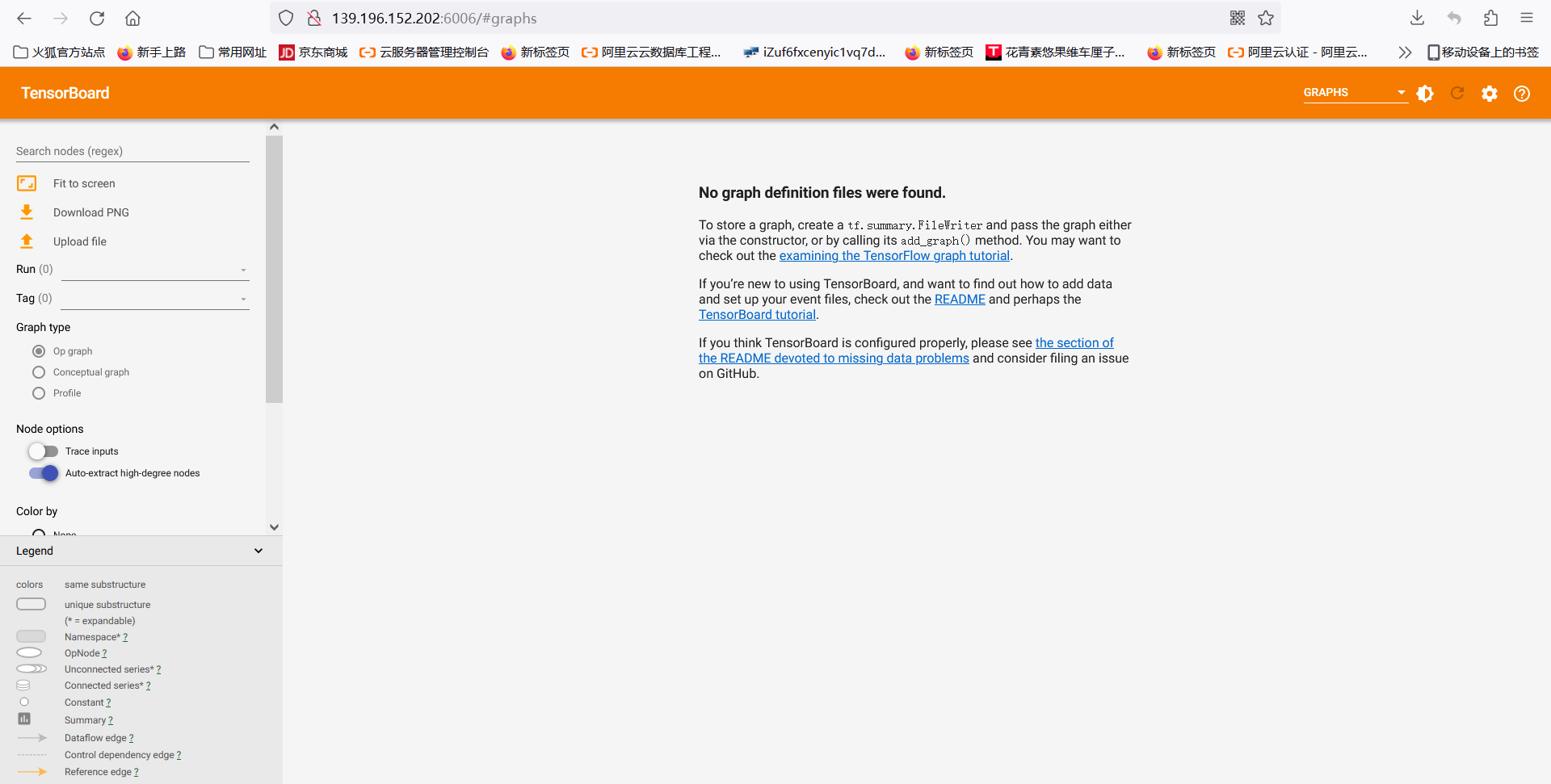This screenshot has height=784, width=1551.
Task: Show more bookmarks with double chevron
Action: point(1405,52)
